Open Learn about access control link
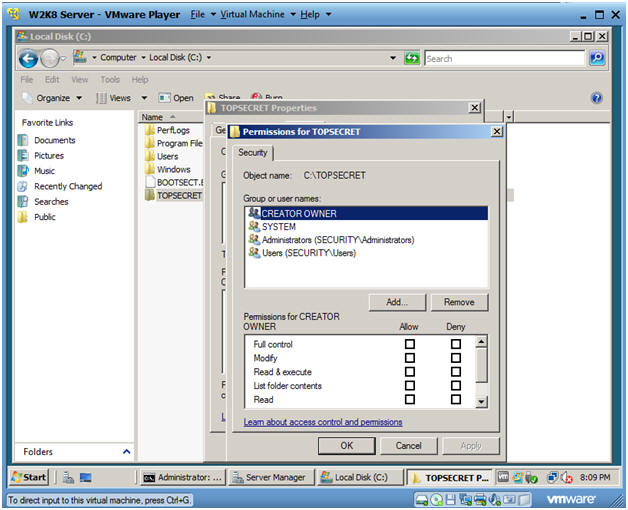 323,422
